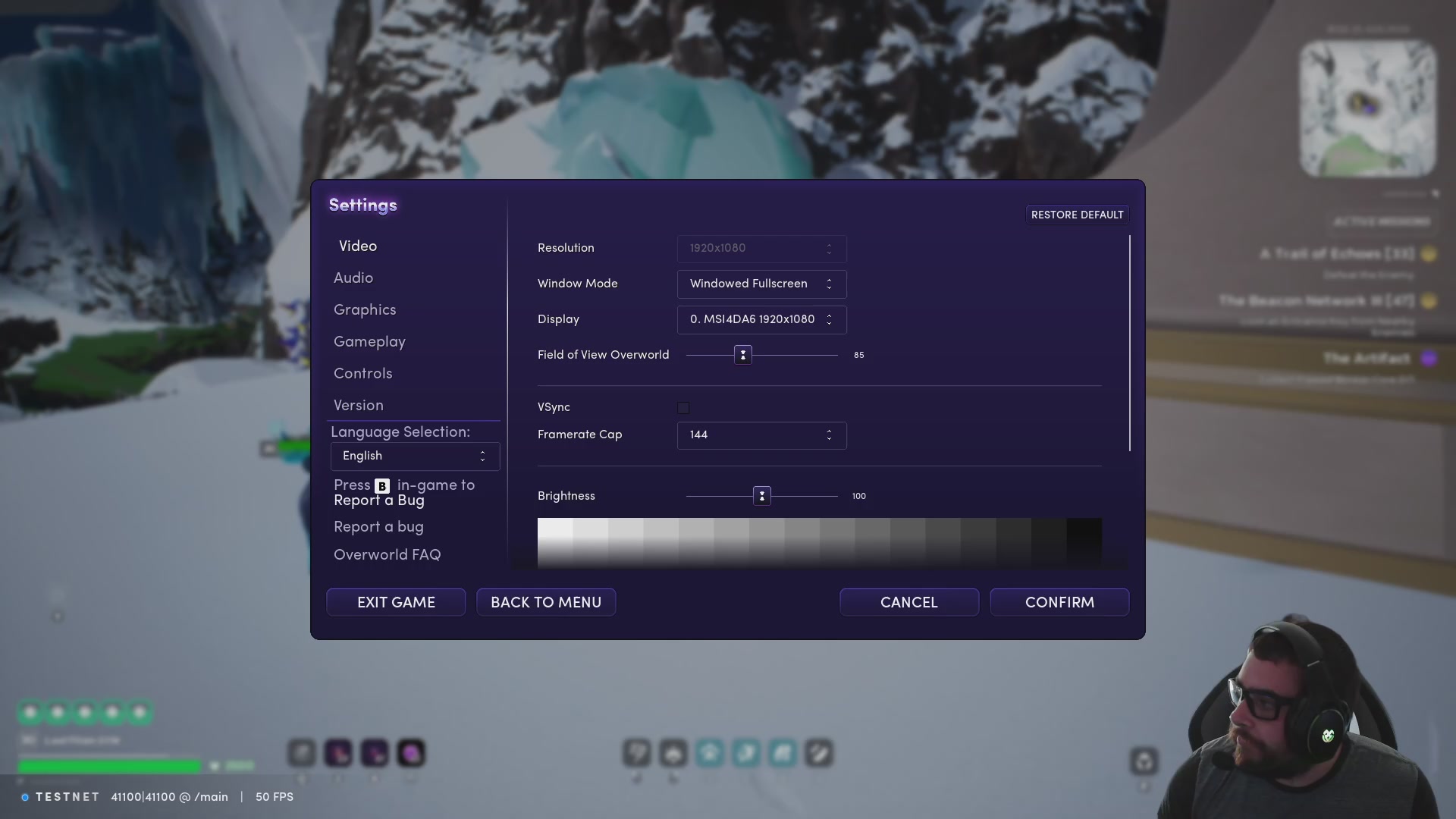1456x819 pixels.
Task: Click Back to Menu button
Action: [x=546, y=602]
